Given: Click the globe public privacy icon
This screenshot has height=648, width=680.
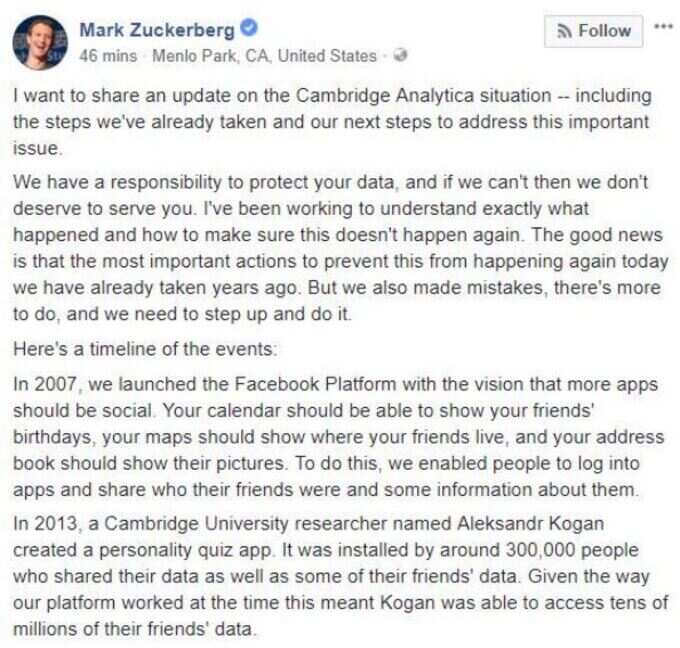Looking at the screenshot, I should [x=400, y=56].
